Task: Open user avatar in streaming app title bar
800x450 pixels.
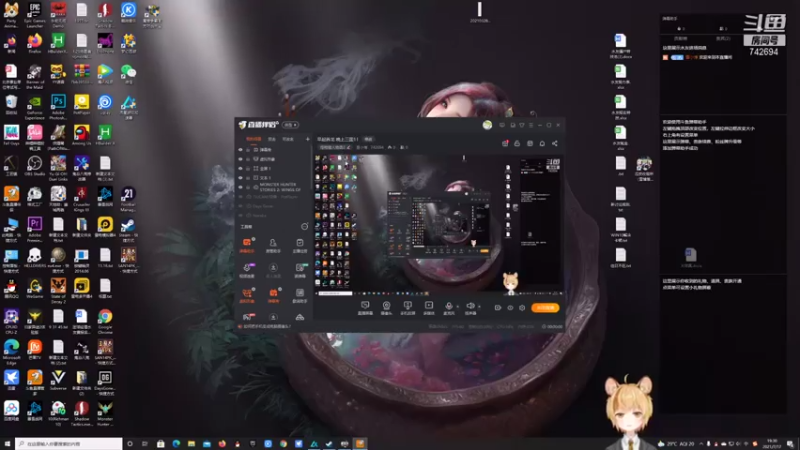Action: pos(487,125)
